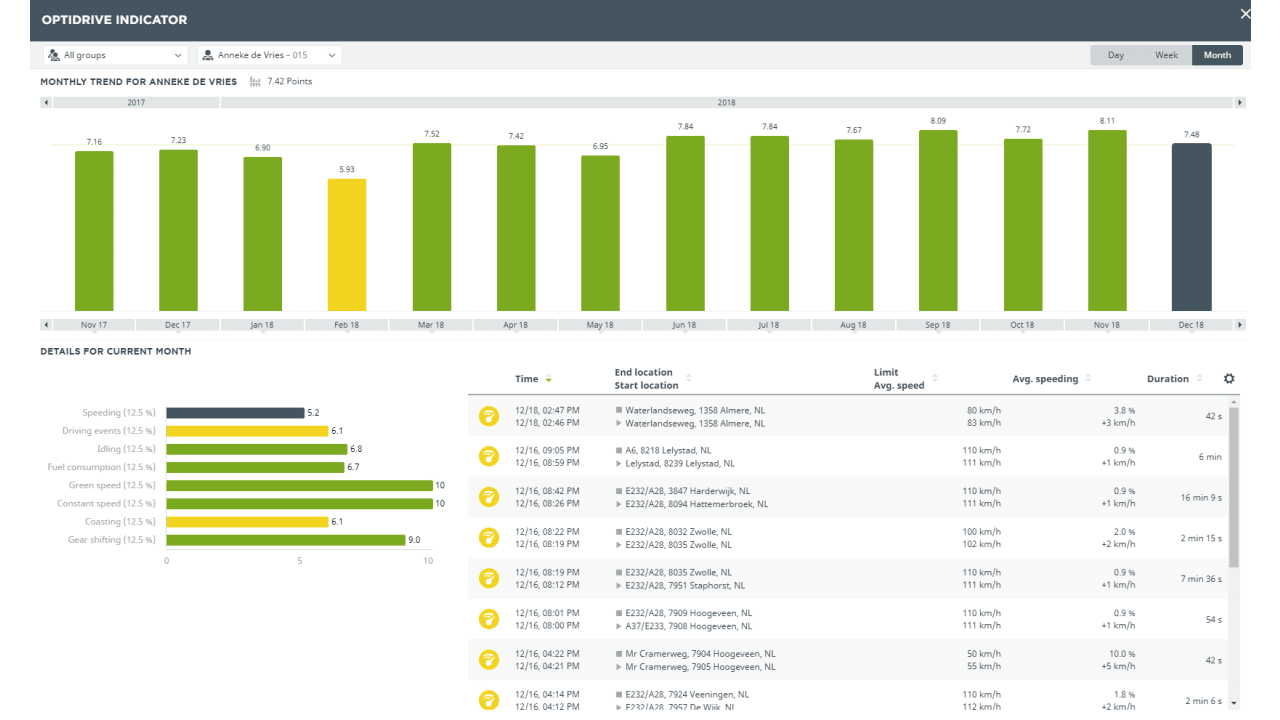Click the right arrow to navigate months forward
Screen dimensions: 1280x720
click(x=1240, y=324)
